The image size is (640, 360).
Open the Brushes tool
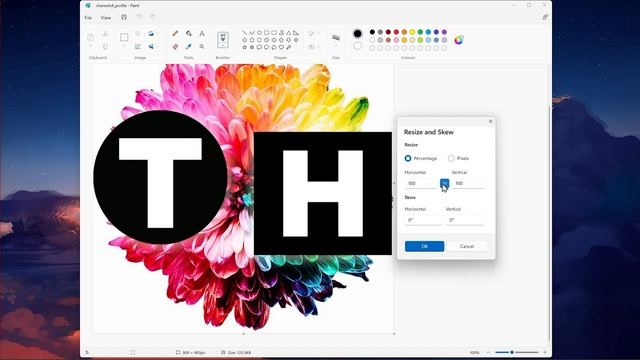pos(223,39)
